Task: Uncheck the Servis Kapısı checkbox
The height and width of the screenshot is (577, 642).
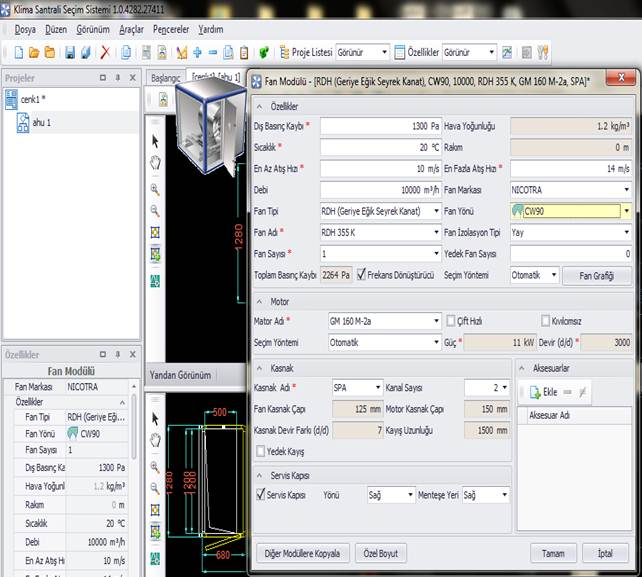Action: (x=261, y=495)
